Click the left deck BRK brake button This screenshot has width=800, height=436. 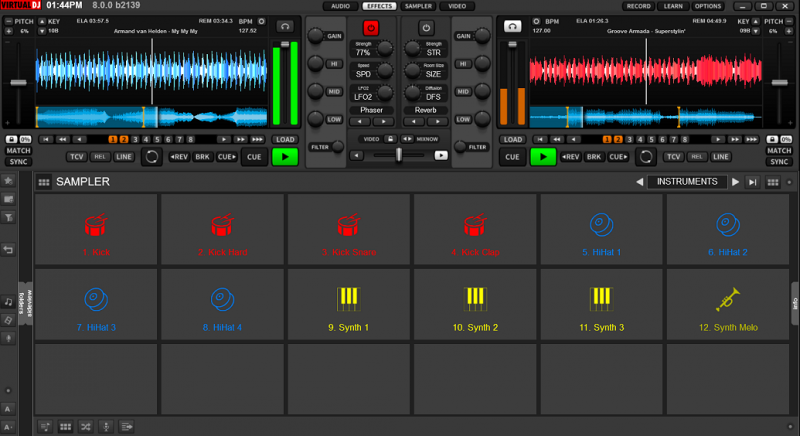(203, 157)
